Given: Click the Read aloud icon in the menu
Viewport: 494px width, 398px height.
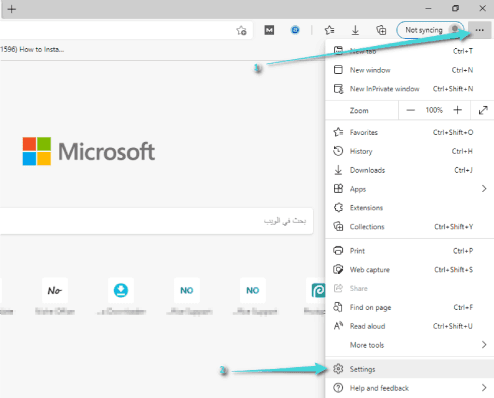Looking at the screenshot, I should tap(338, 326).
